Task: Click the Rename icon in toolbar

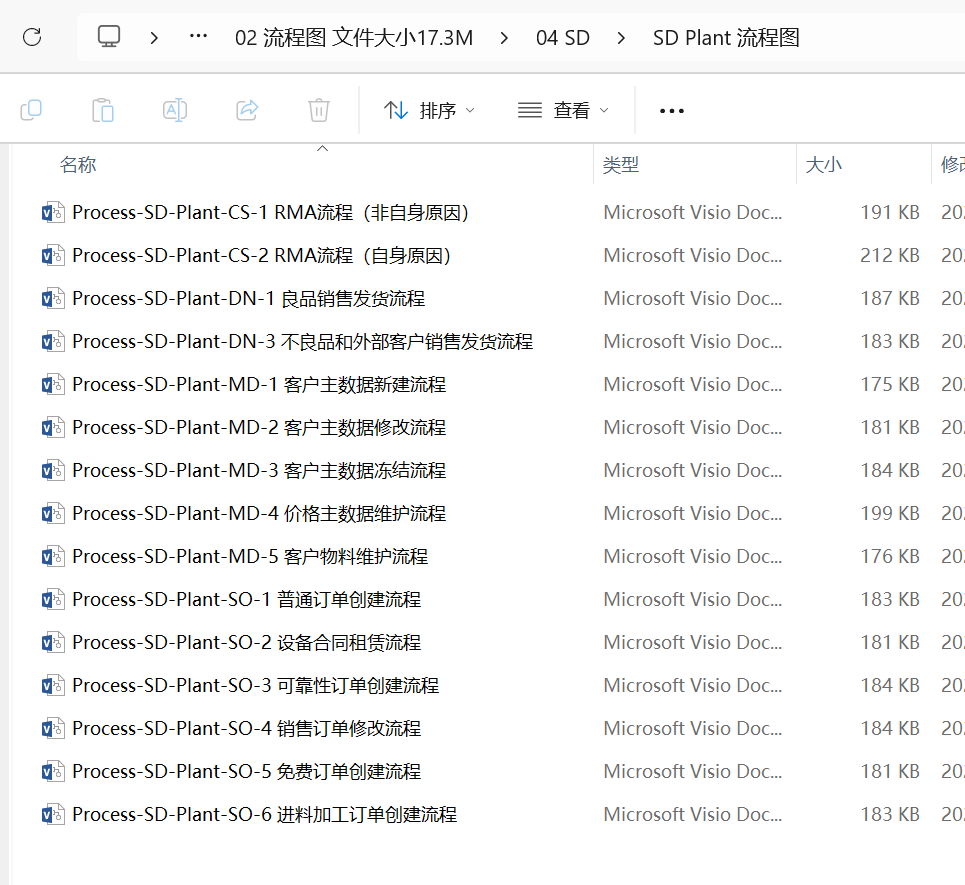Action: [175, 110]
